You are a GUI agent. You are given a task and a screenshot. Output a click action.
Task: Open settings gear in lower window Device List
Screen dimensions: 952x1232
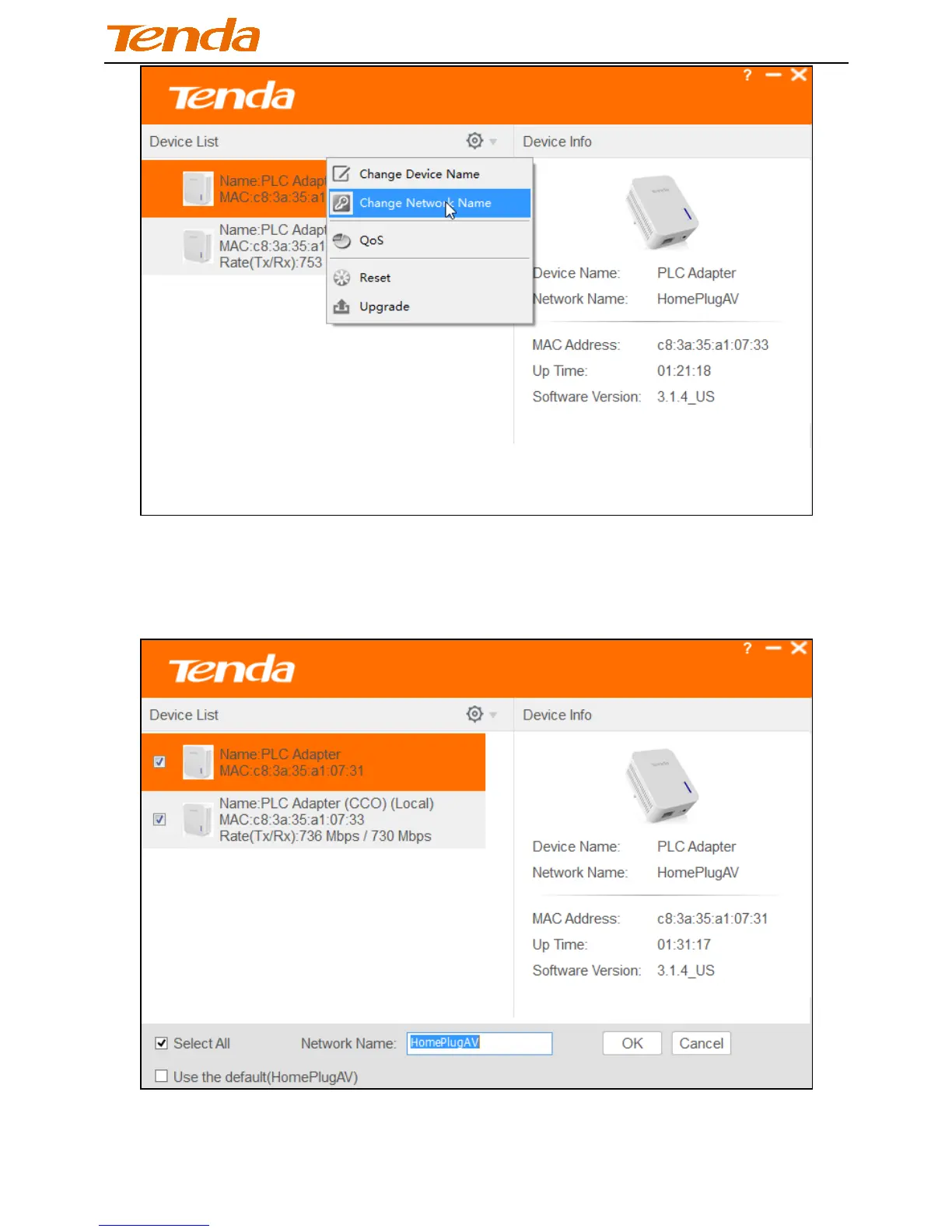[x=474, y=714]
